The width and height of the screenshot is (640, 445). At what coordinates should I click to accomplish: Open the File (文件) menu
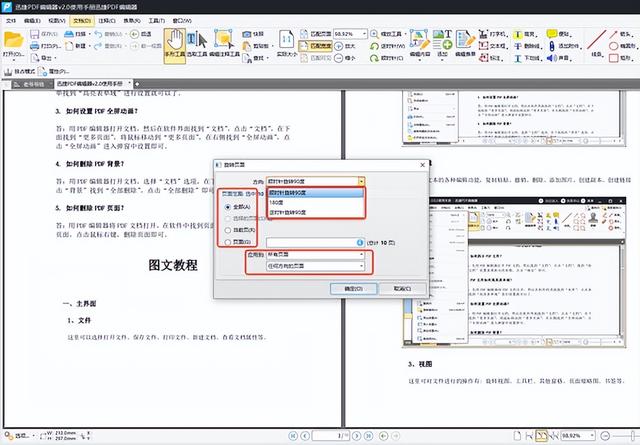click(x=11, y=20)
